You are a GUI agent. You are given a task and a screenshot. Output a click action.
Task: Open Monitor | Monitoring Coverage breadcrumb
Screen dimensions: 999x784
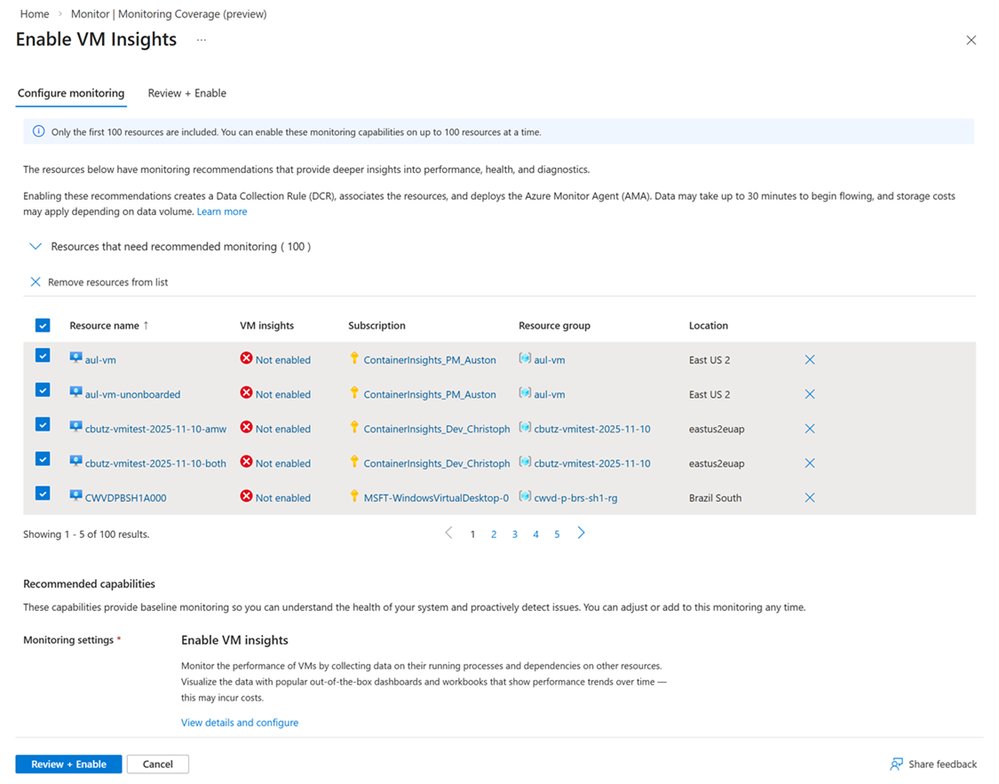click(169, 14)
